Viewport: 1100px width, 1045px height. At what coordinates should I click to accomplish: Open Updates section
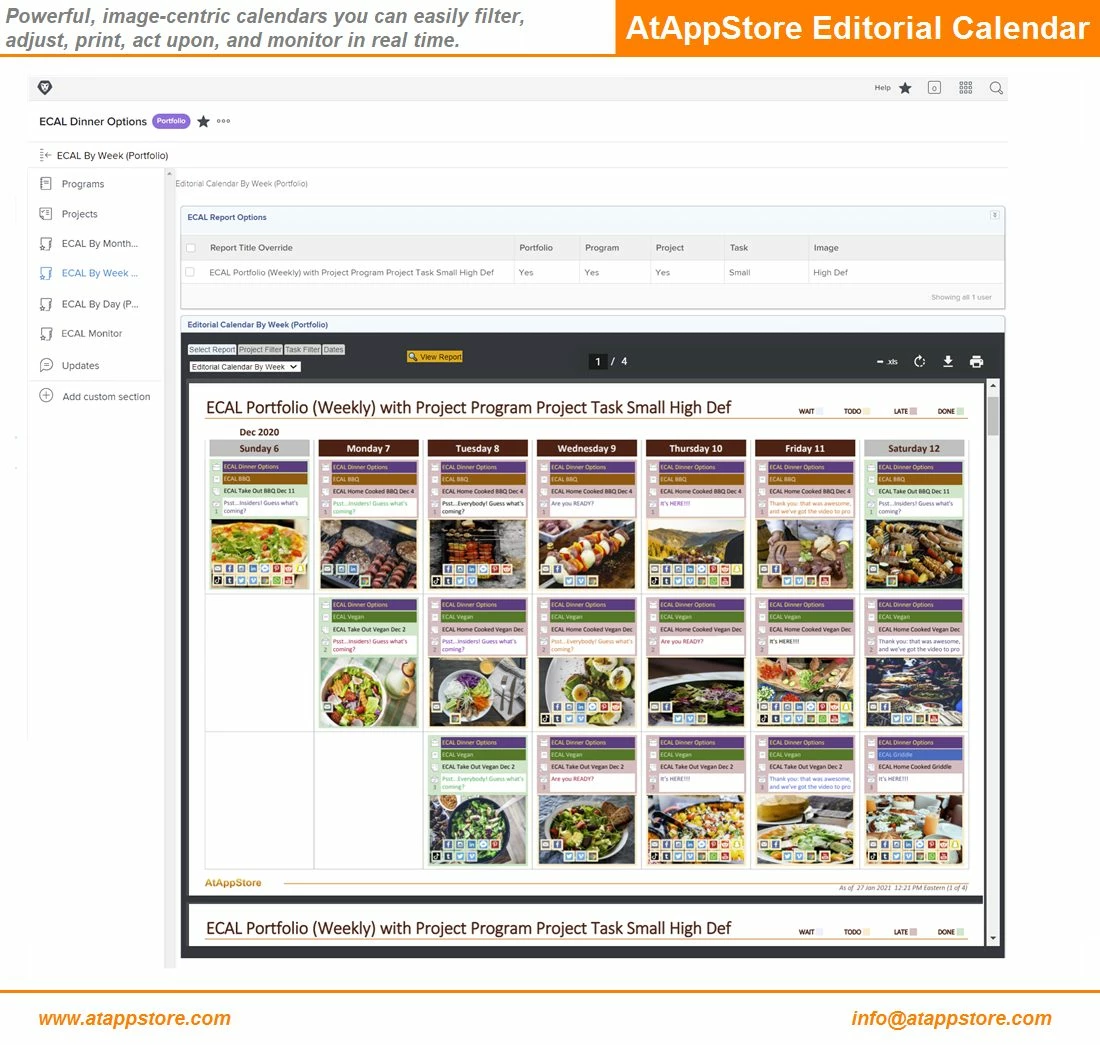point(80,365)
